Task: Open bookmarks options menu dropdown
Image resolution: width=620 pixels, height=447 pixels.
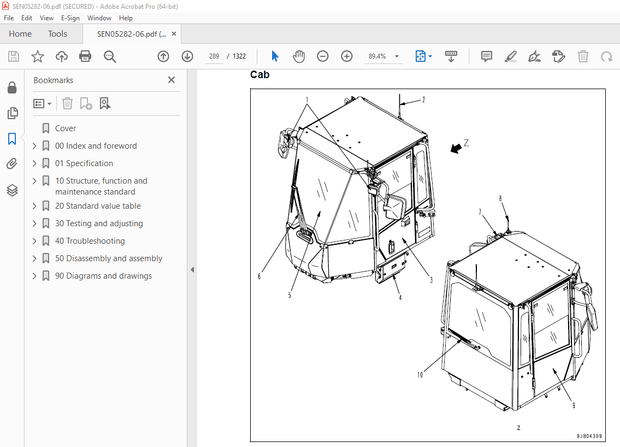Action: 42,104
